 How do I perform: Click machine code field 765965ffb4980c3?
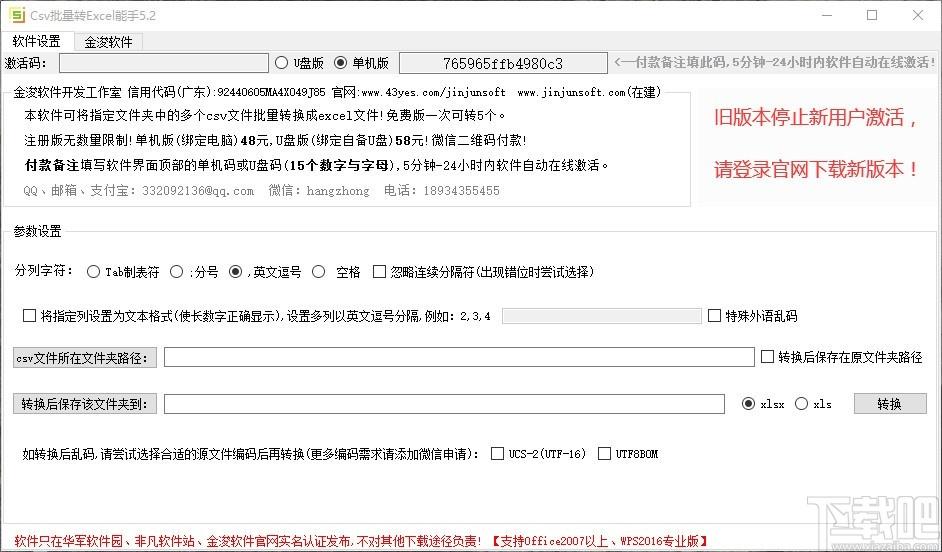click(x=503, y=63)
